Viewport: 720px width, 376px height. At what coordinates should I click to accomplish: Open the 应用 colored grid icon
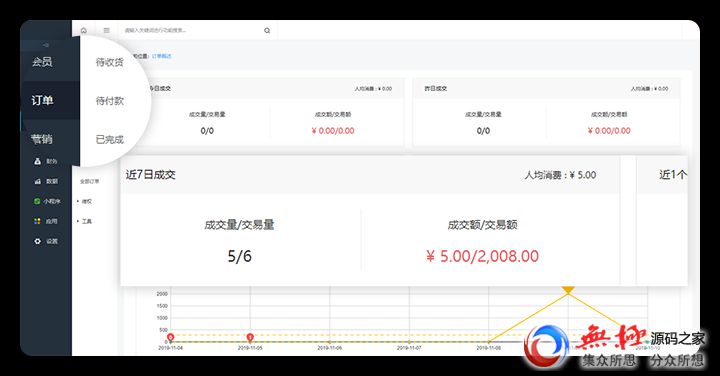point(38,221)
